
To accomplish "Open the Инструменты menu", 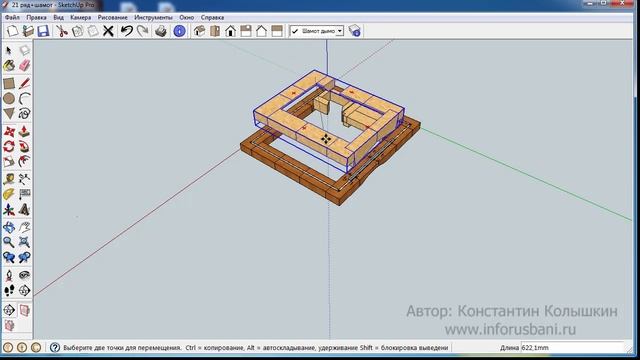I will pos(153,18).
